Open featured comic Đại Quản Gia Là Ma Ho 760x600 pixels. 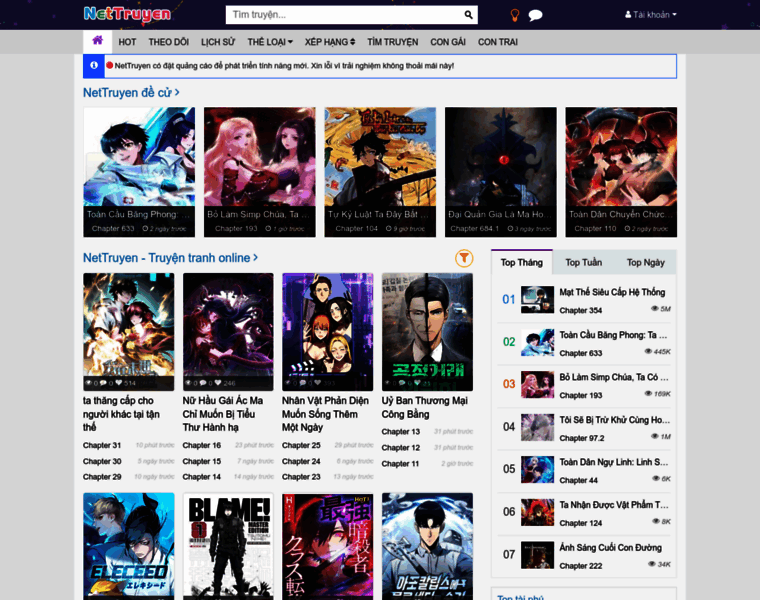point(501,172)
